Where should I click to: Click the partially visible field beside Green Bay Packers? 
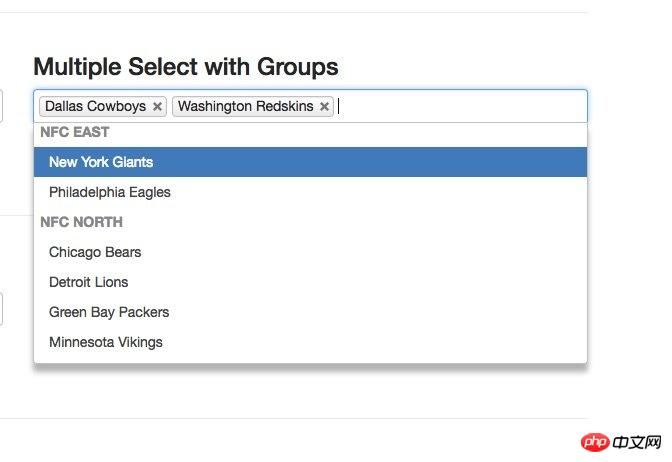[2, 309]
